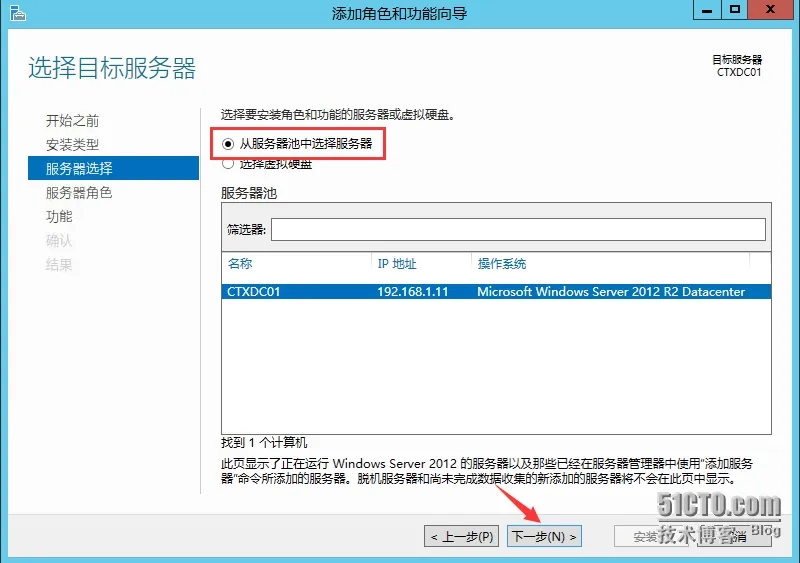Click the wizard icon in the title bar
This screenshot has height=563, width=800.
(x=17, y=13)
